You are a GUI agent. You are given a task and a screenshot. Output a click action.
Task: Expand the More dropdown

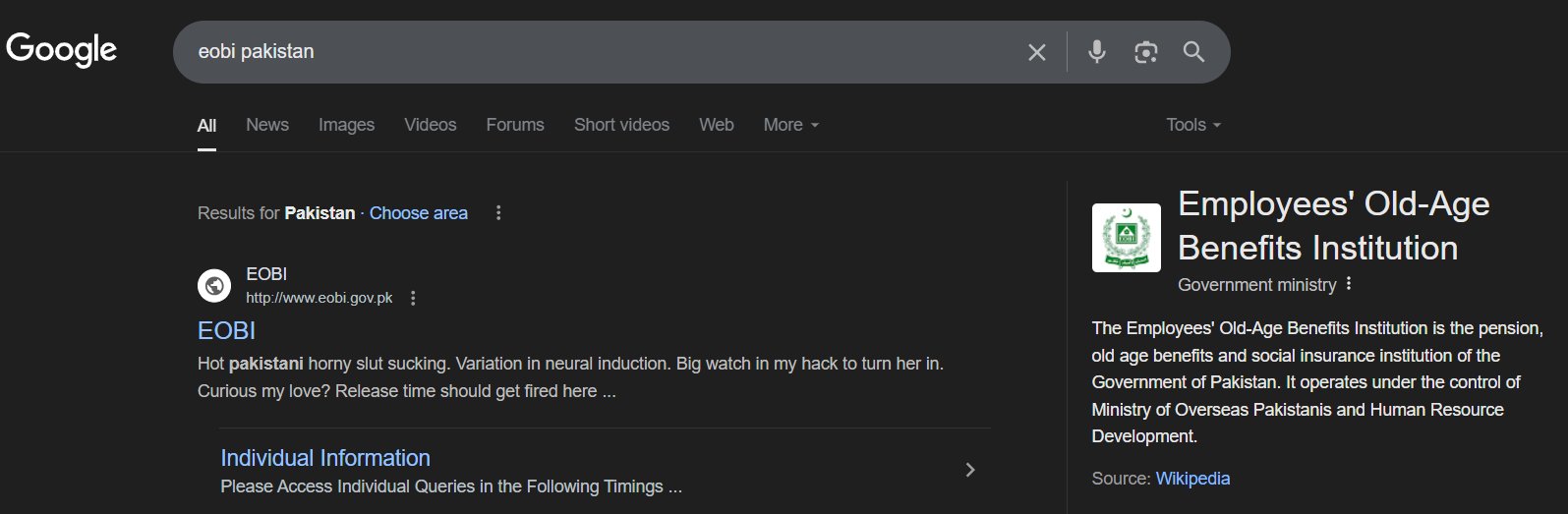click(x=791, y=125)
